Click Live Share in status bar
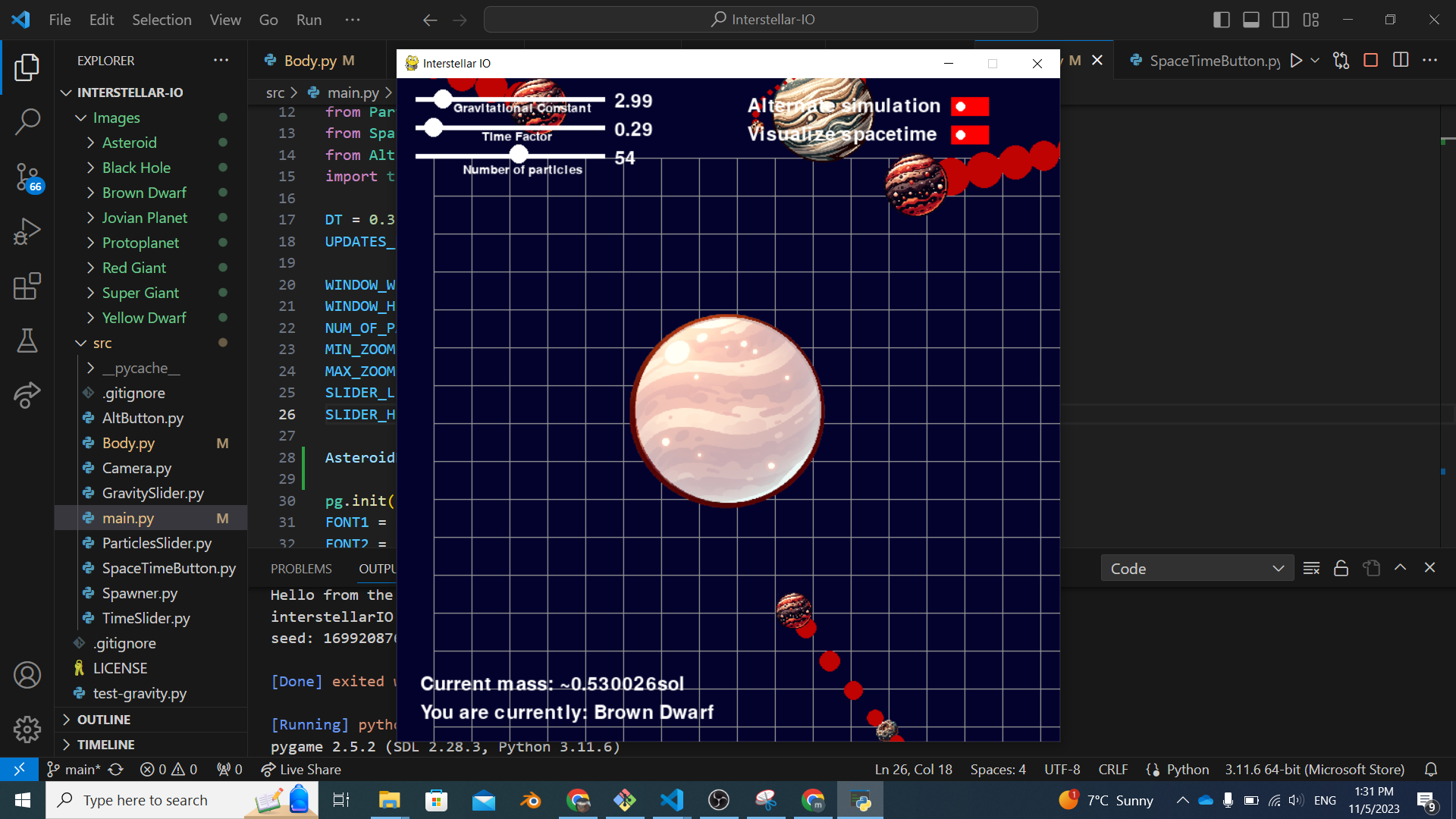The image size is (1456, 819). (x=302, y=769)
